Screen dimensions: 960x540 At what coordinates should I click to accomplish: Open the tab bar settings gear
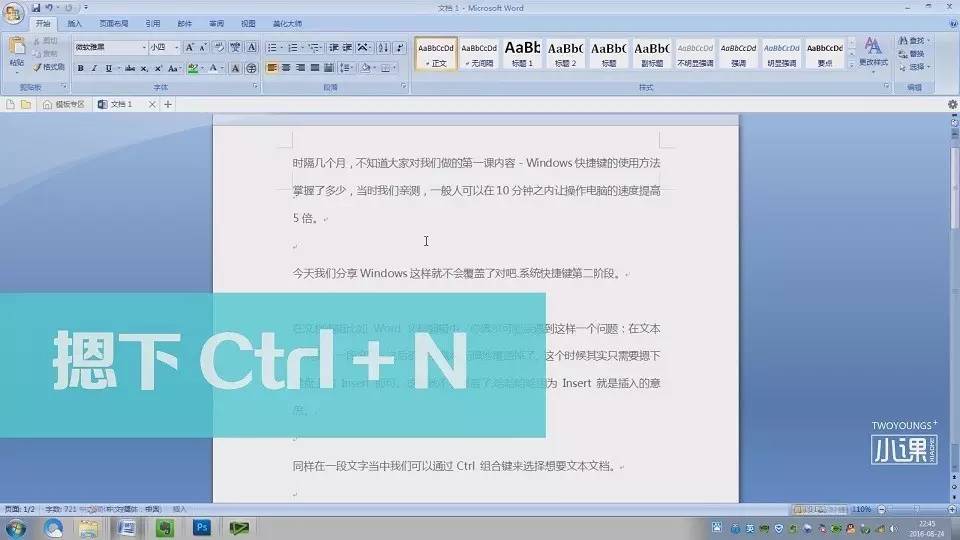pyautogui.click(x=953, y=105)
